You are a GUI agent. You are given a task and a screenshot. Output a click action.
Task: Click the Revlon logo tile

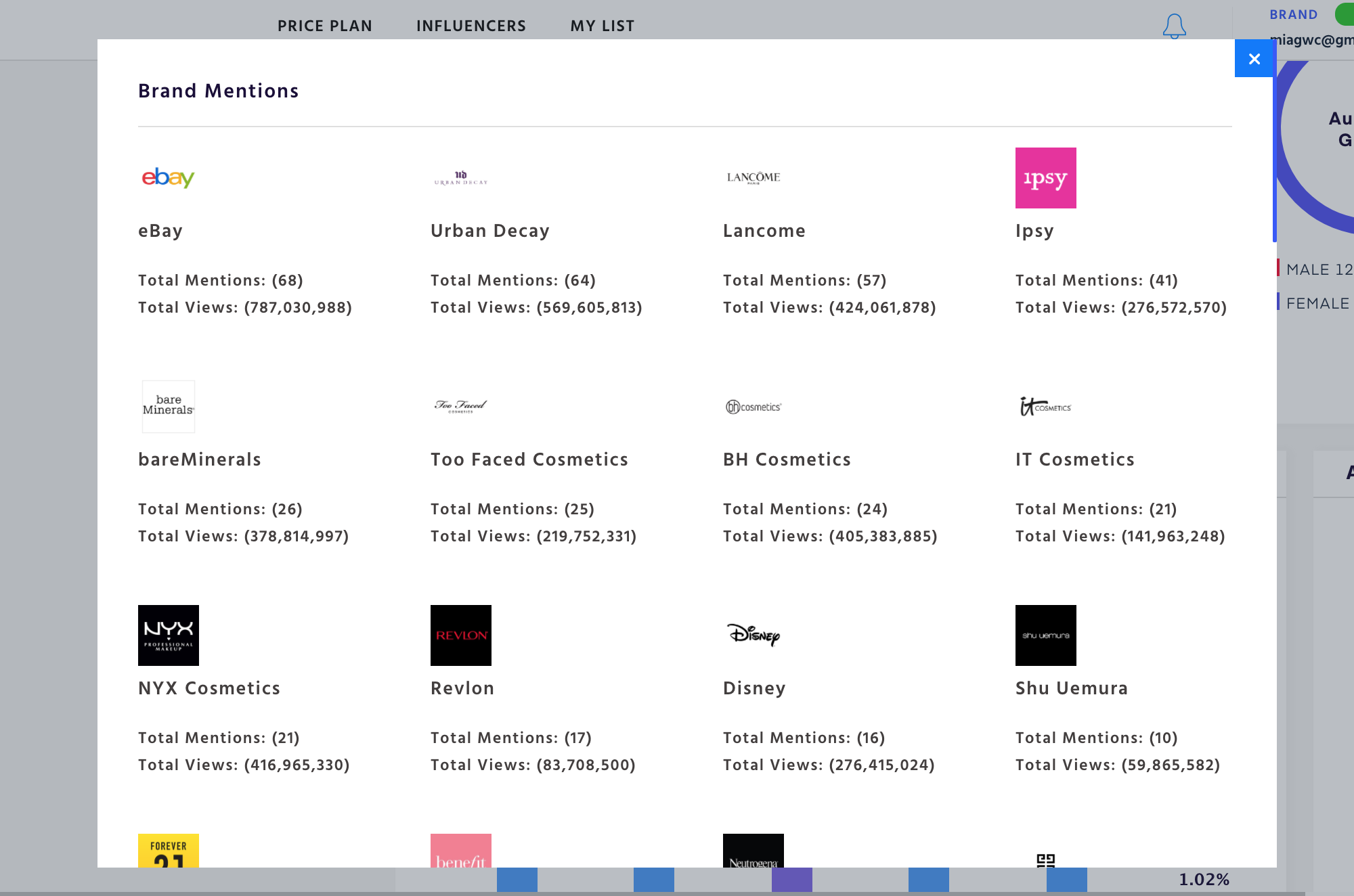[460, 635]
